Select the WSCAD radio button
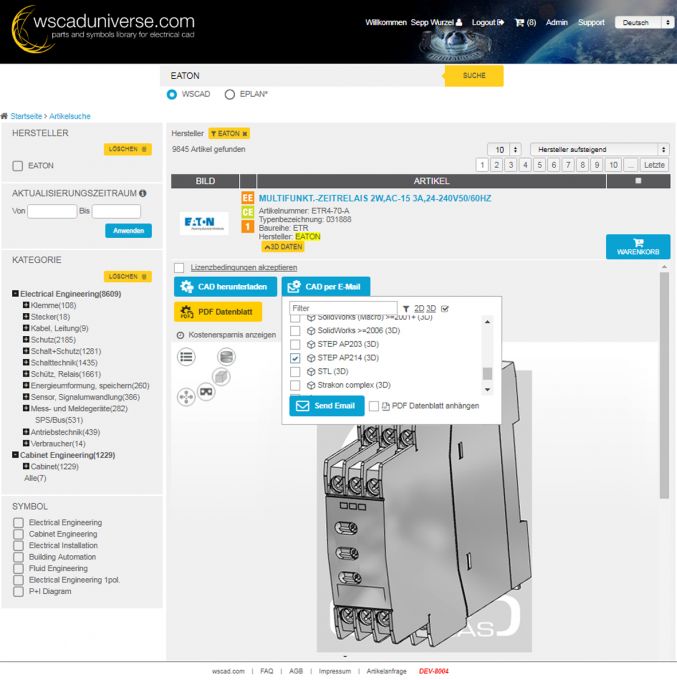Screen dimensions: 677x680 pos(172,95)
